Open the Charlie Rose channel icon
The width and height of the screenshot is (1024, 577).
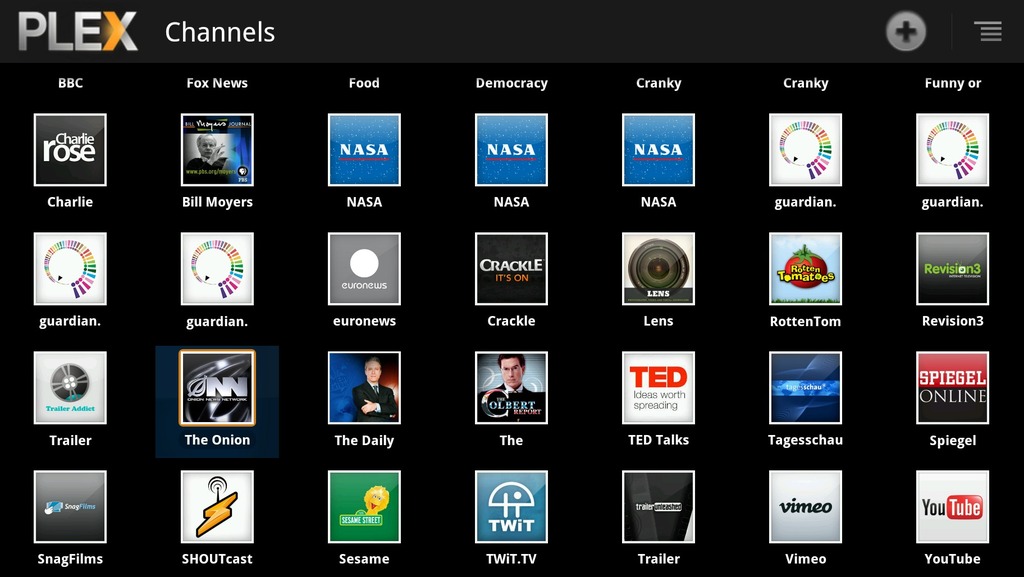[70, 149]
